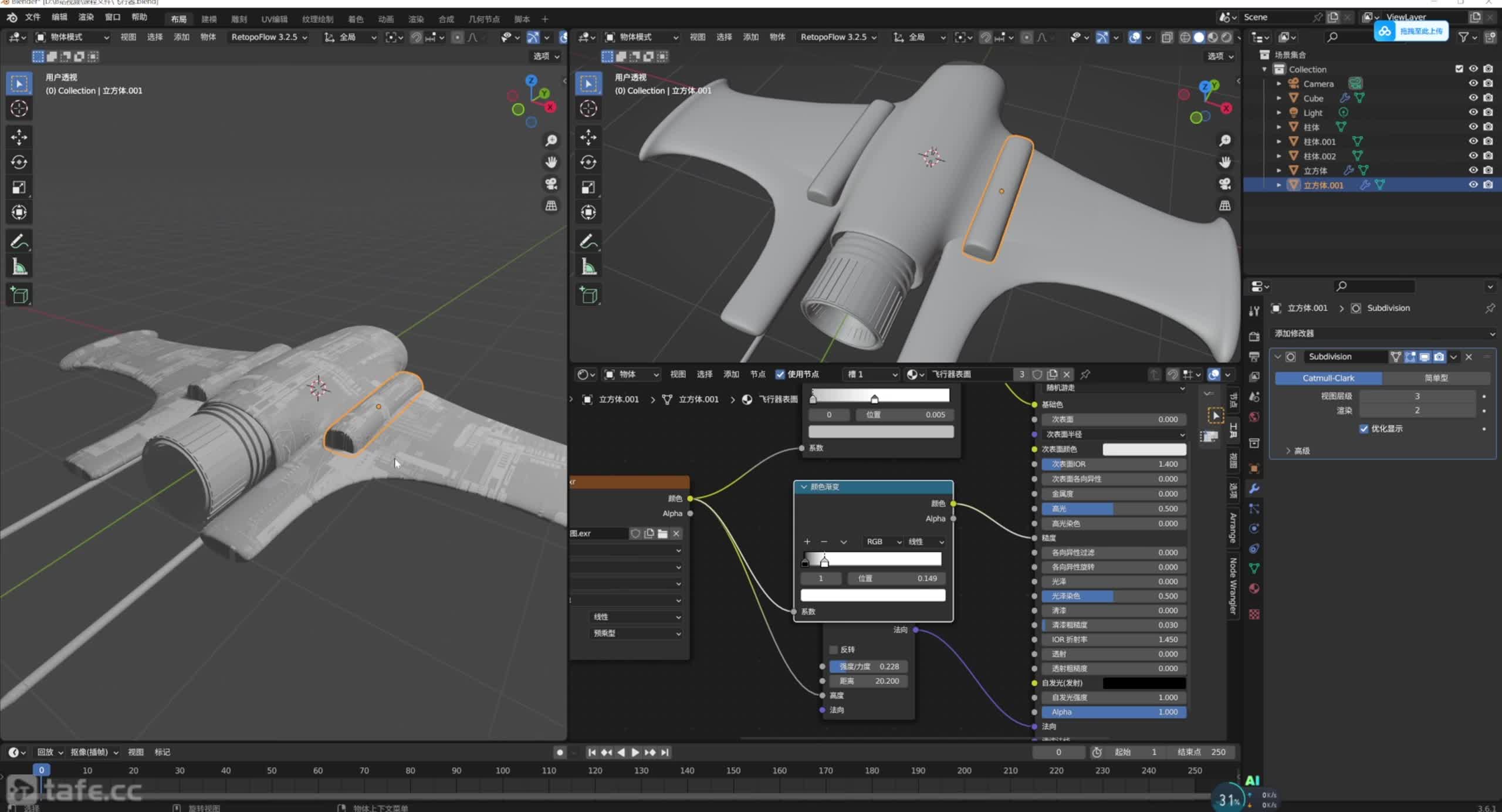Toggle Subdivision modifier edit mode display
Viewport: 1502px width, 812px height.
1410,357
